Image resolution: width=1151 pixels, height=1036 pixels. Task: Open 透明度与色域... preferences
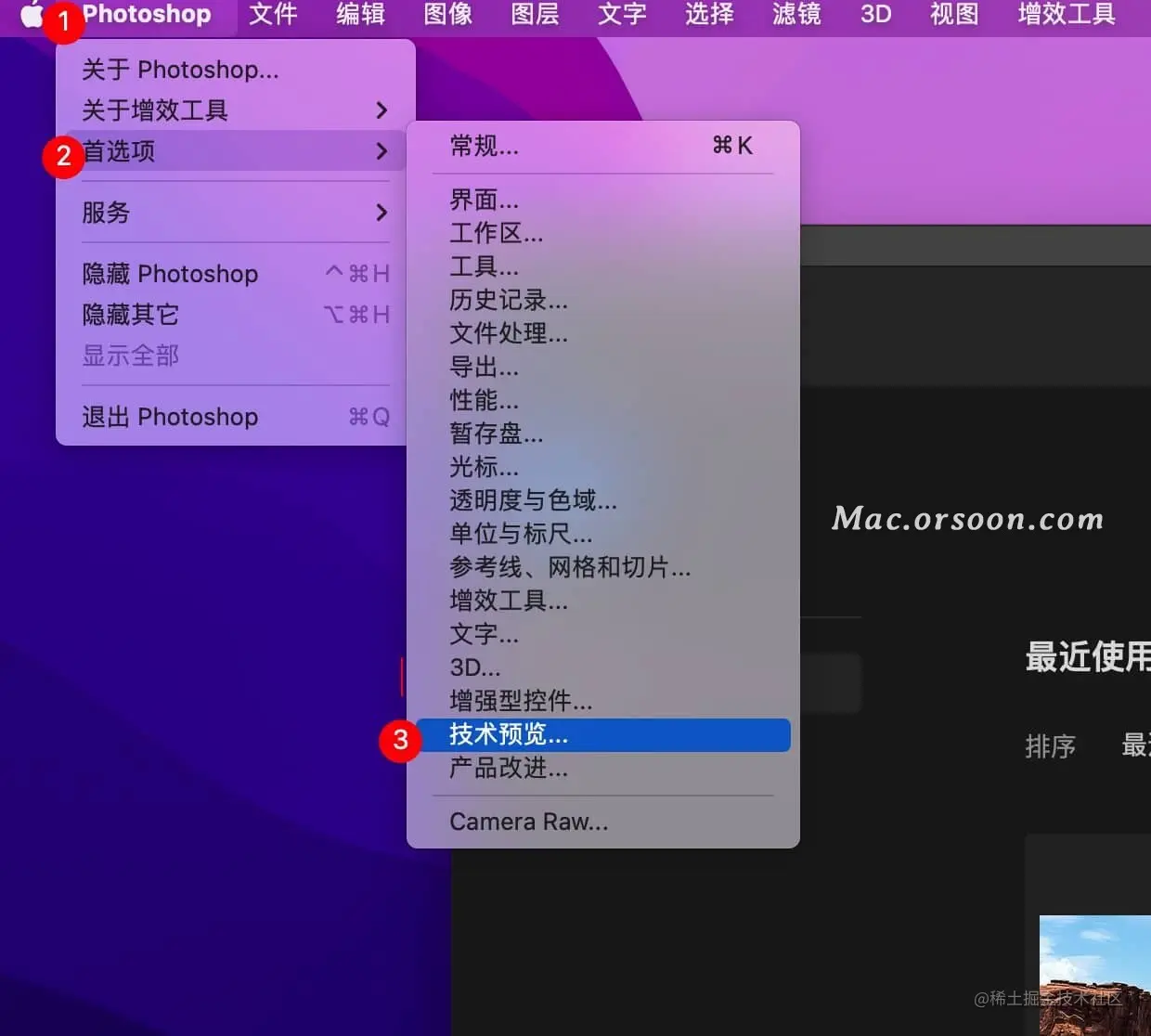click(x=603, y=500)
